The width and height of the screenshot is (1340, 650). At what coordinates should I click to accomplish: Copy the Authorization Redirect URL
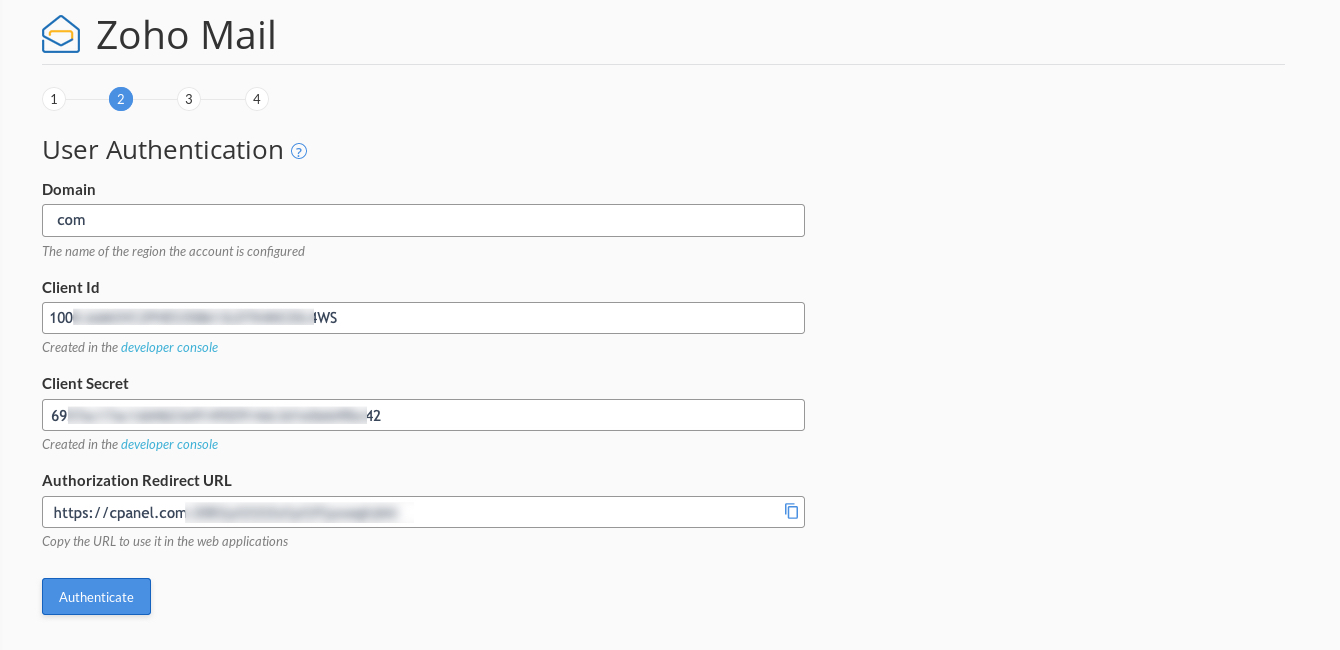tap(791, 511)
